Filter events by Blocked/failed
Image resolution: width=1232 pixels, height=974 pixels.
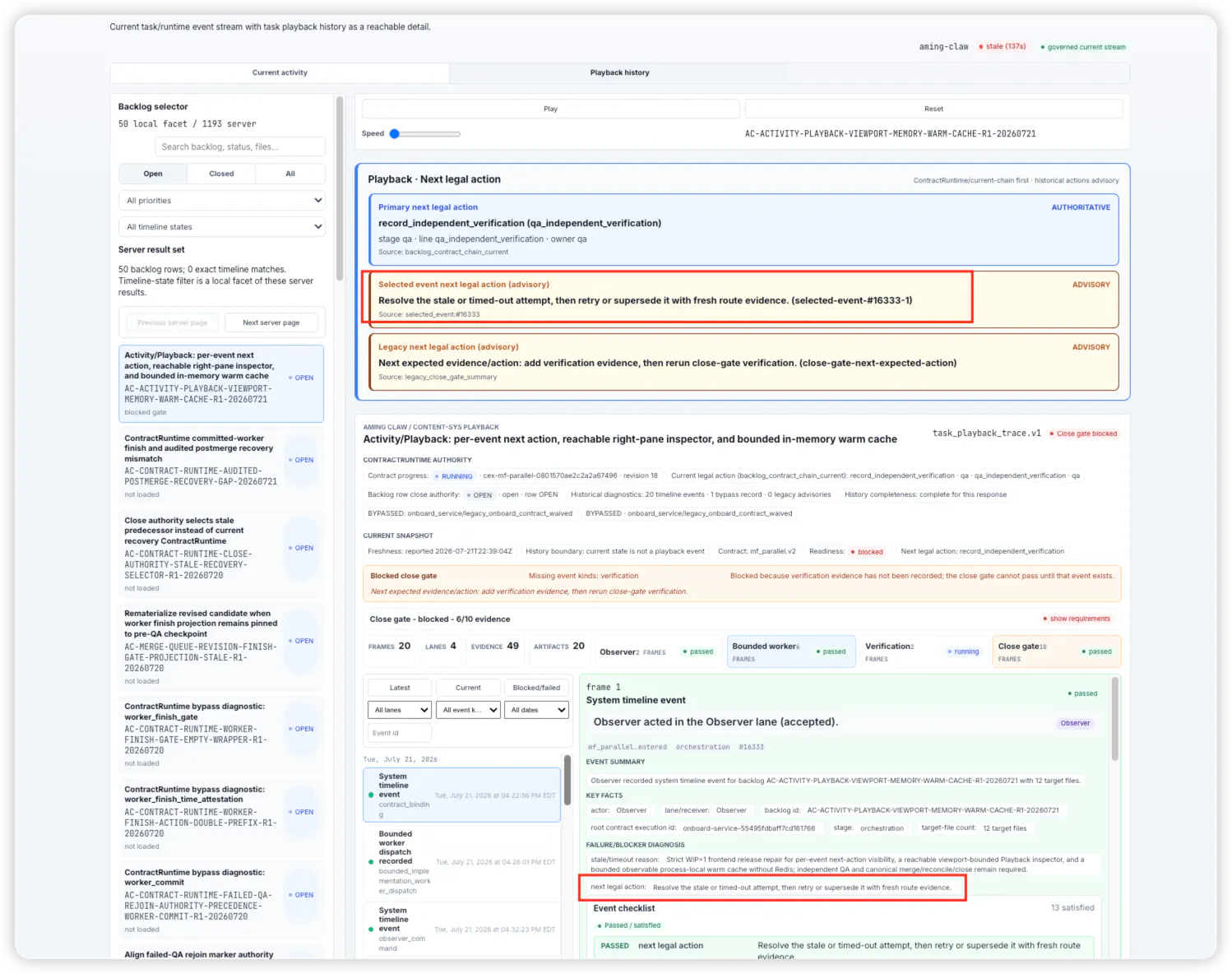tap(536, 688)
